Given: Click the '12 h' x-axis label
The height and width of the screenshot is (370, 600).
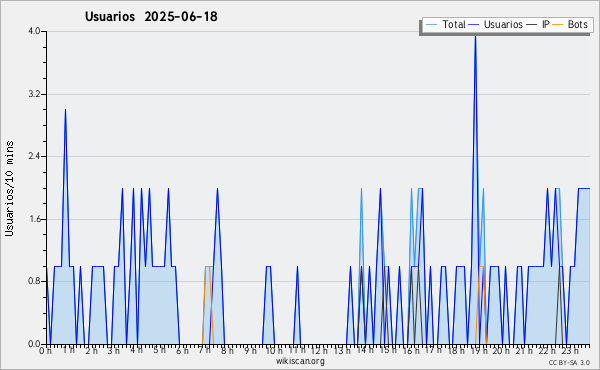Looking at the screenshot, I should pos(319,351).
